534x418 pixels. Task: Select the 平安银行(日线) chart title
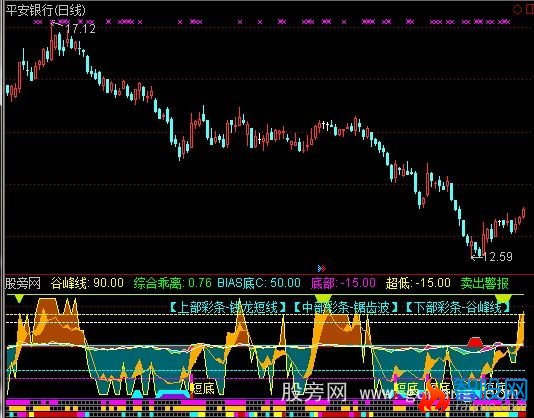46,10
